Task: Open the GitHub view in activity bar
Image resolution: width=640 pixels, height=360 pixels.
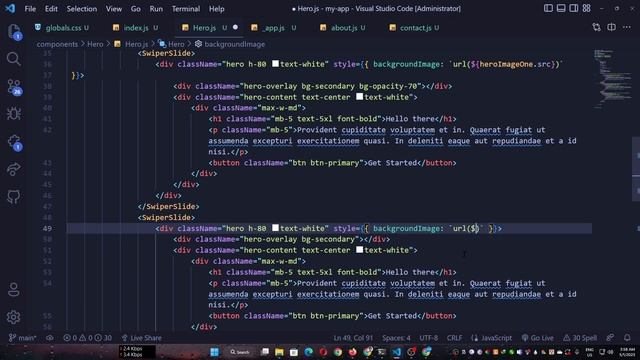Action: tap(13, 197)
